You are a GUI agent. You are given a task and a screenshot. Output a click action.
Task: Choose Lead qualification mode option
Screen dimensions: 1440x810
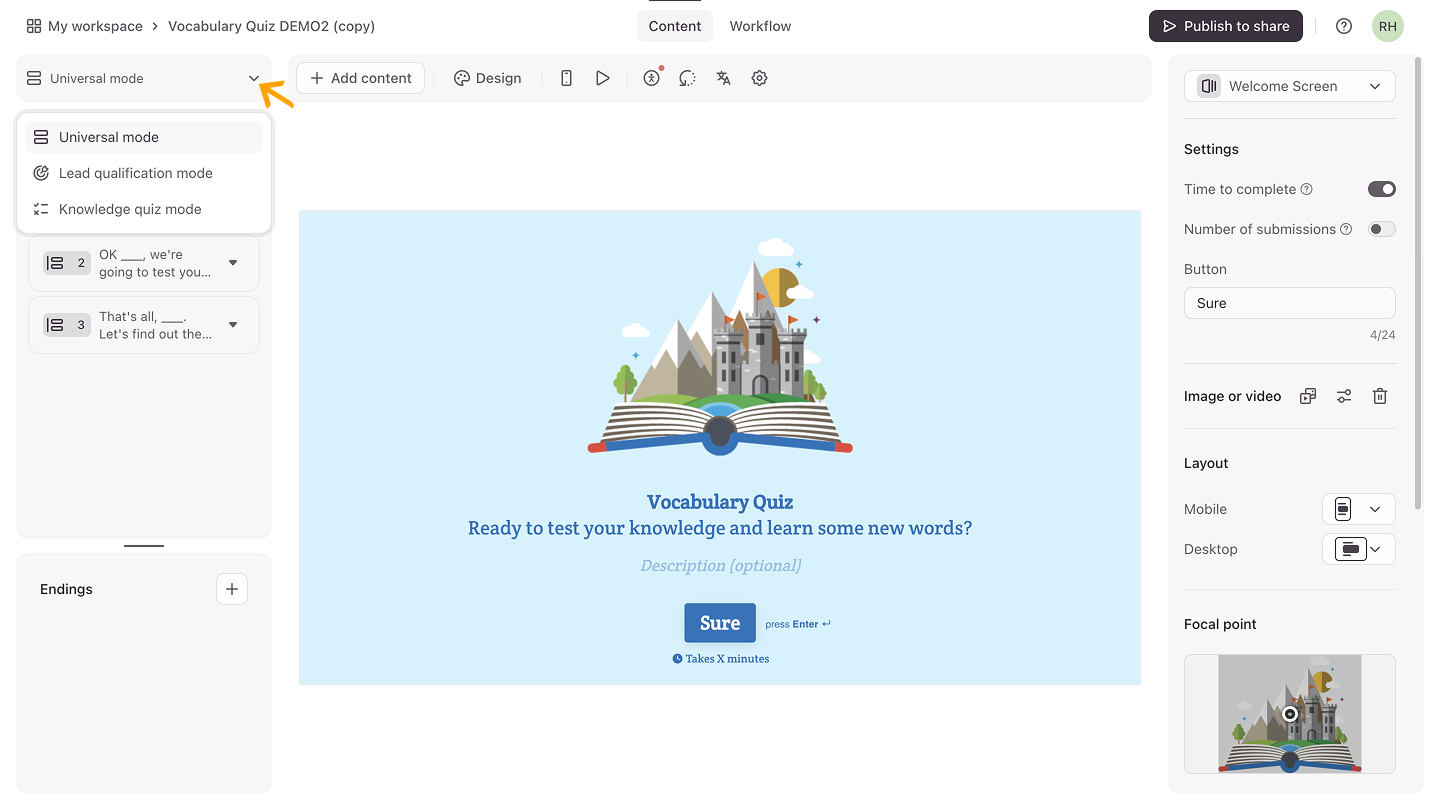pos(135,173)
